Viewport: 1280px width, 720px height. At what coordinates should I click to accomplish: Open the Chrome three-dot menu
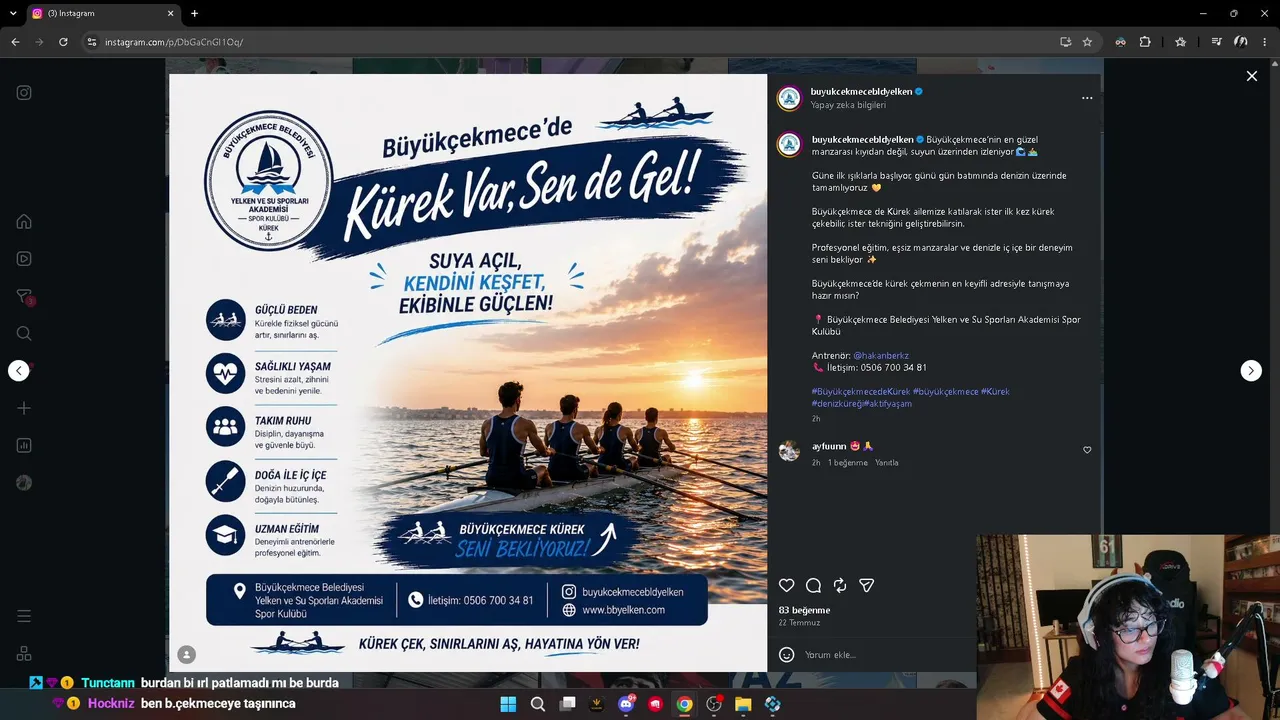(x=1265, y=42)
